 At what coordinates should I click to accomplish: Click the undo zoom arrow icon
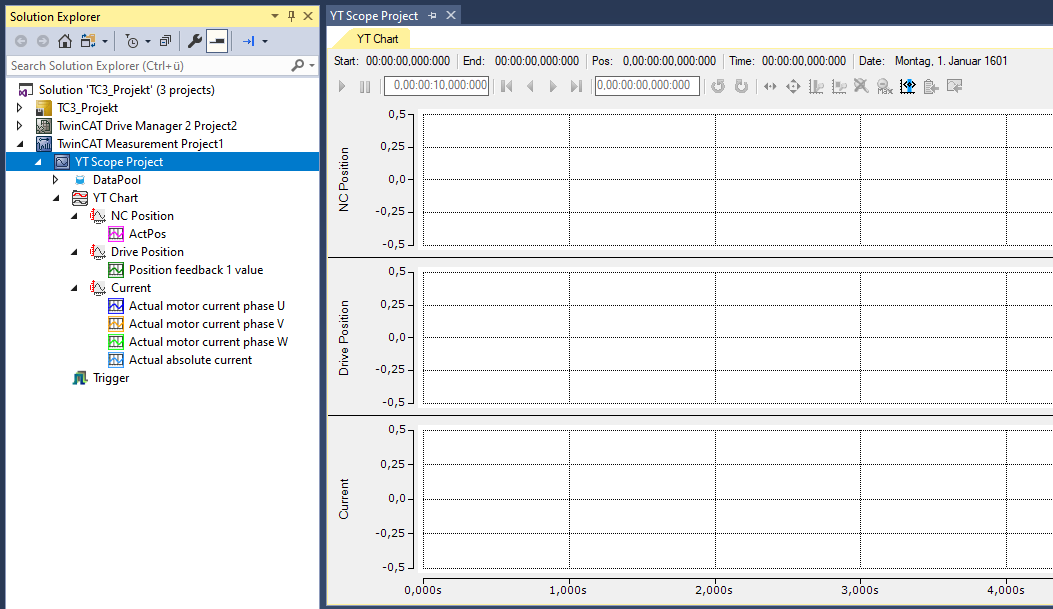718,86
